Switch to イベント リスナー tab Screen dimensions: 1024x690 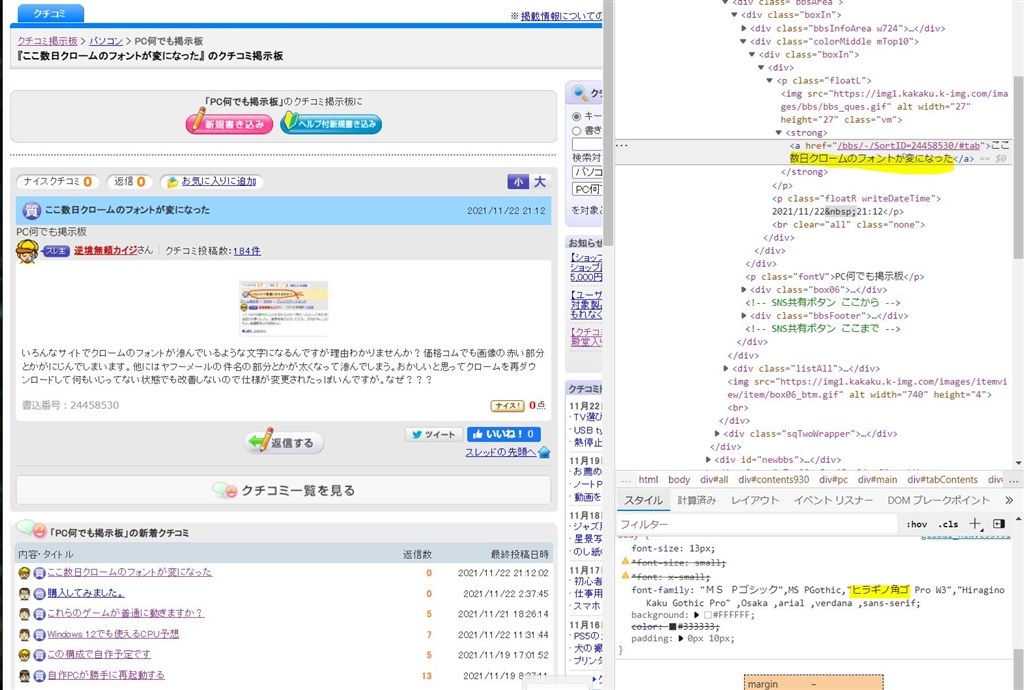pyautogui.click(x=833, y=500)
